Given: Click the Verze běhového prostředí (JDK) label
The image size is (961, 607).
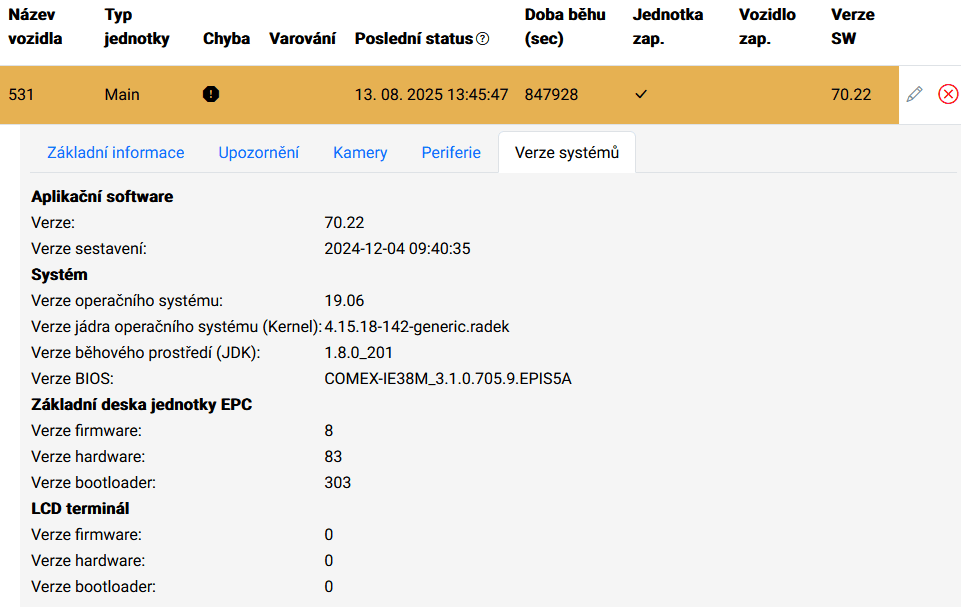Looking at the screenshot, I should click(x=146, y=353).
